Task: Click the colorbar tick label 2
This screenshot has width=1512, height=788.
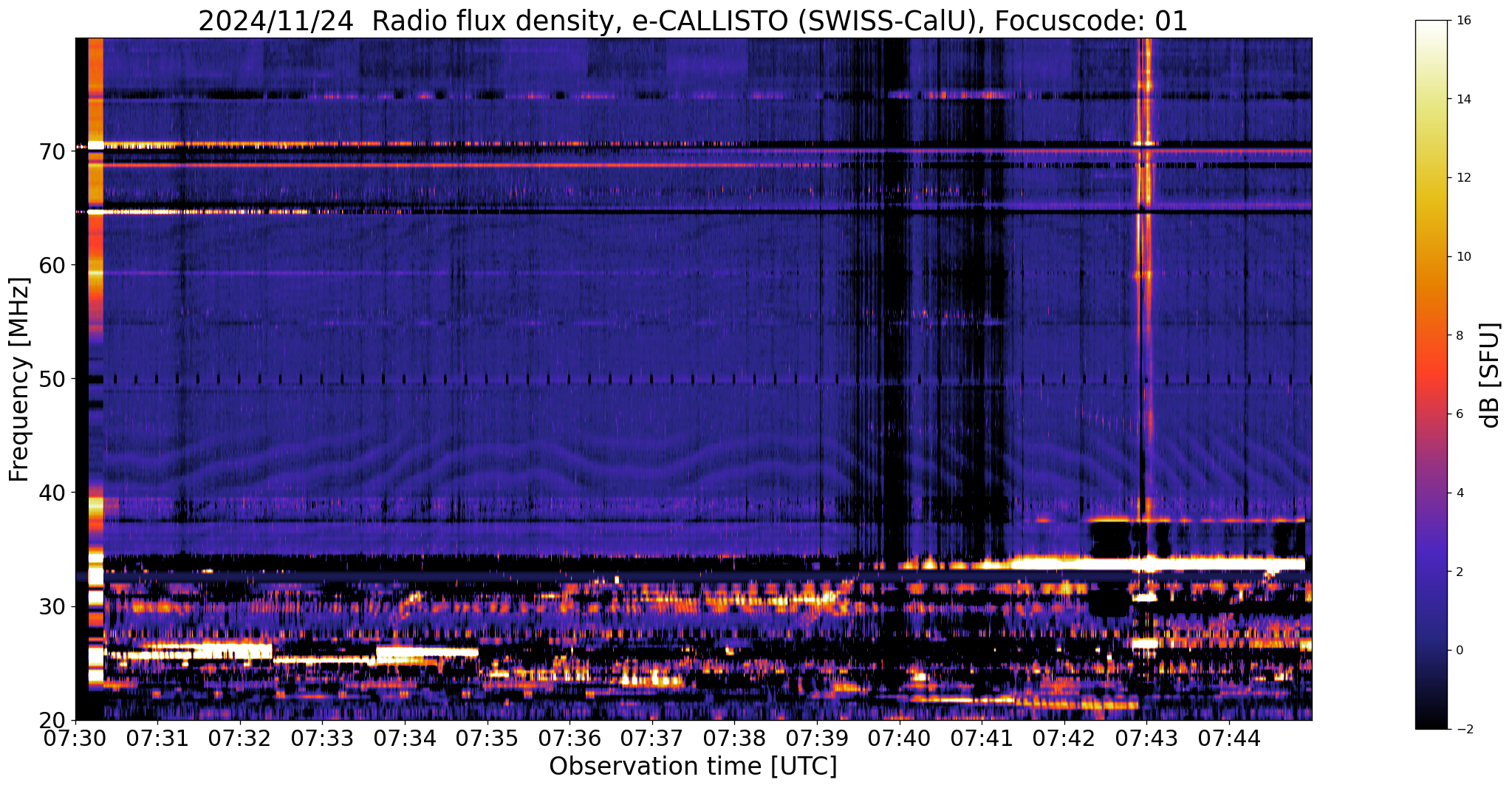Action: [x=1460, y=572]
